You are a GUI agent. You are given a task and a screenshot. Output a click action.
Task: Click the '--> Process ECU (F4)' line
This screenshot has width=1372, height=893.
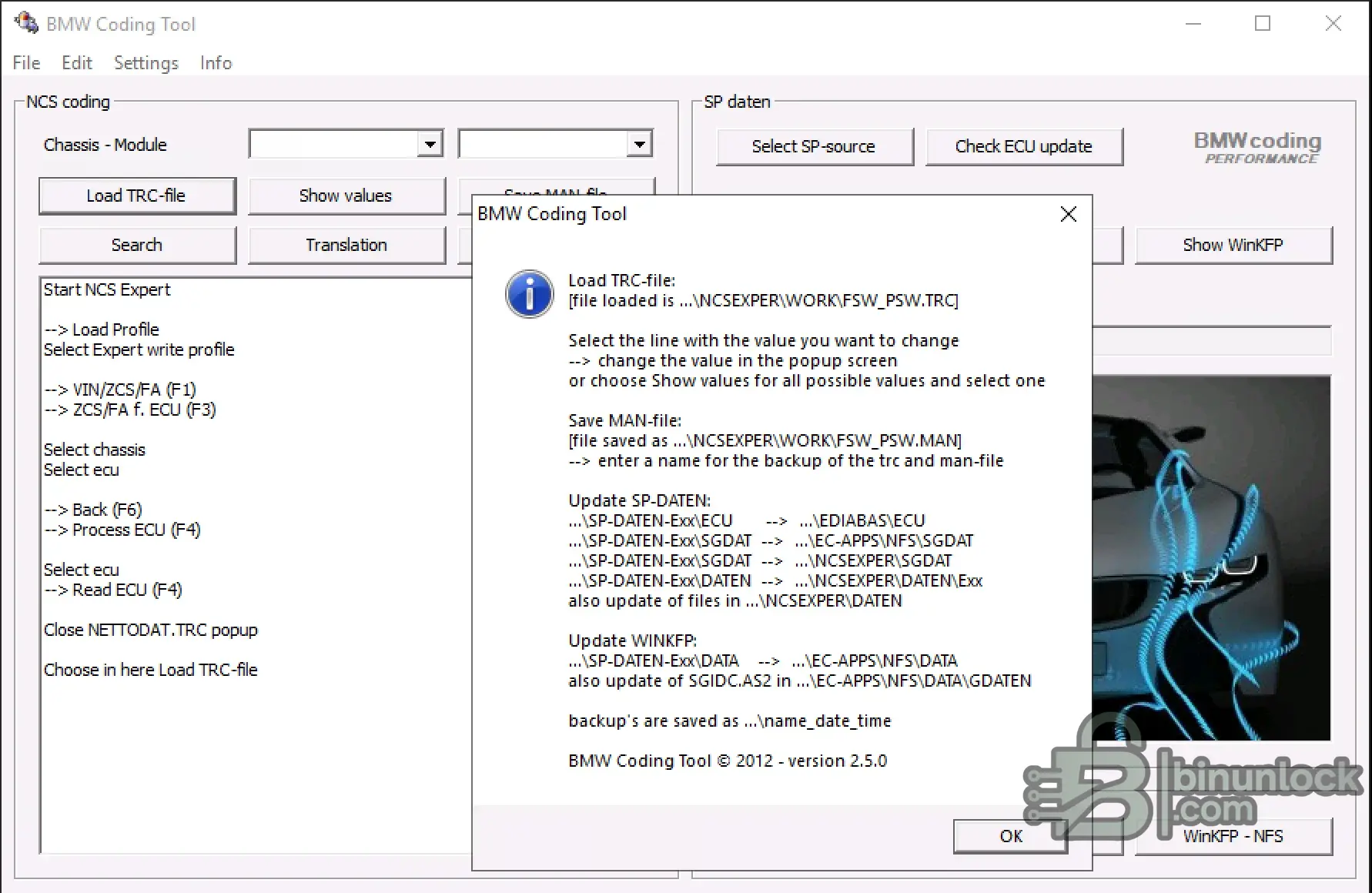pos(122,530)
